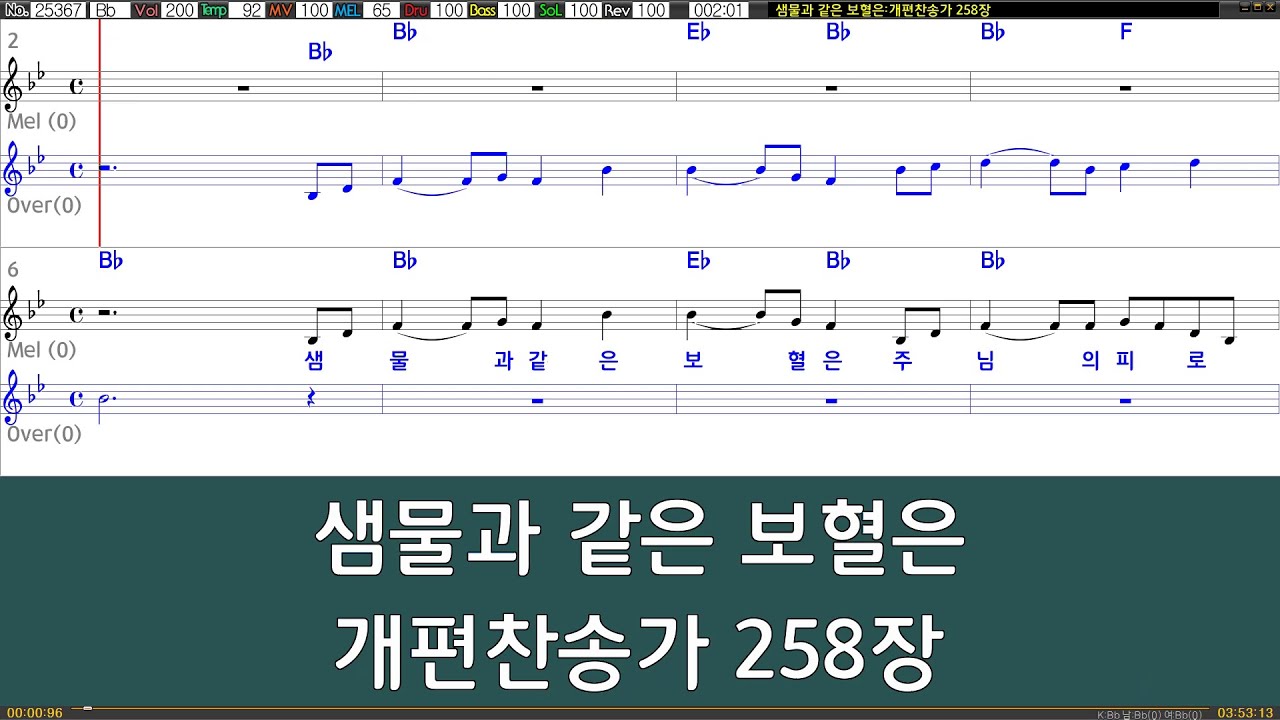Select the Tmp tempo value 92
The image size is (1280, 720).
click(x=247, y=10)
